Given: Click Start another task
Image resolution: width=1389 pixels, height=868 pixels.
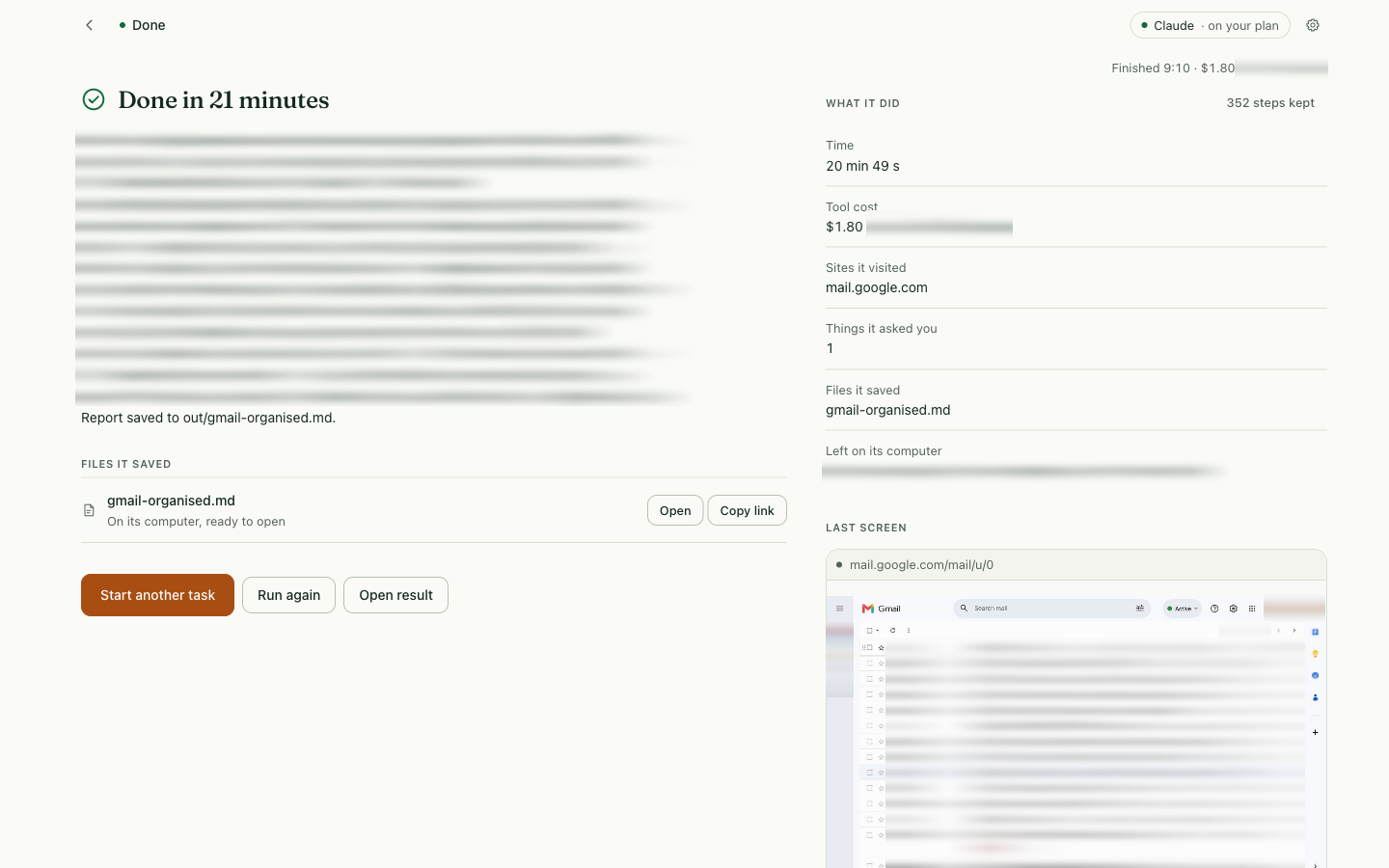Looking at the screenshot, I should (x=157, y=595).
